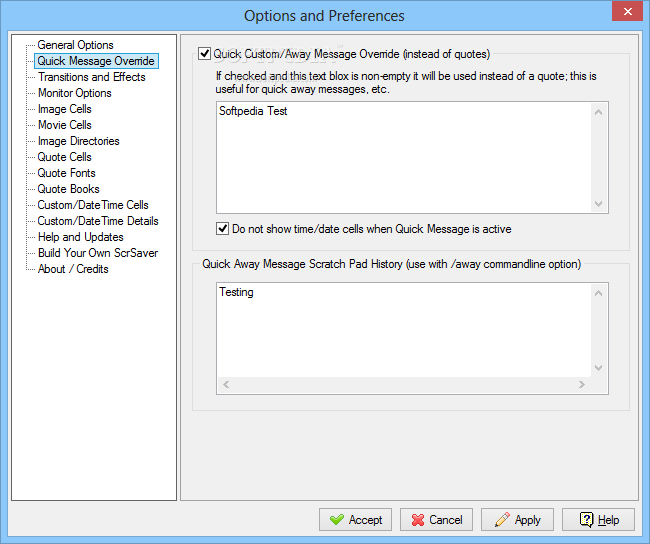Click the Apply button
Screen dimensions: 650x544
(517, 520)
